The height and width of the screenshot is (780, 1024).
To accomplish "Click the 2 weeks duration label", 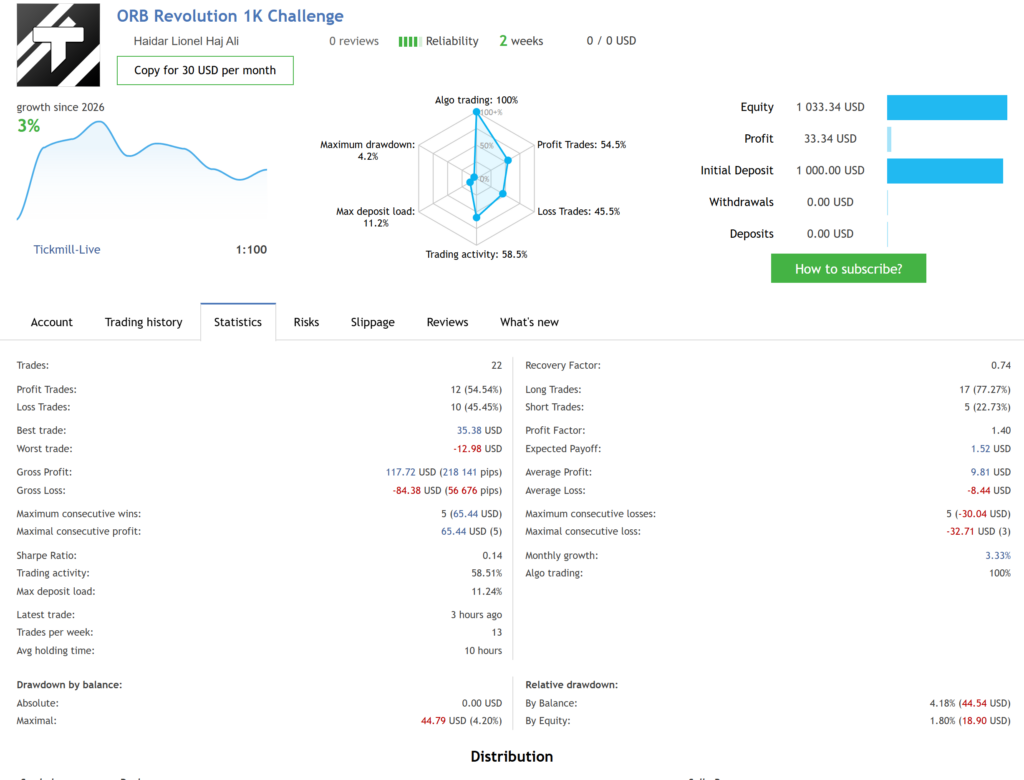I will [521, 41].
